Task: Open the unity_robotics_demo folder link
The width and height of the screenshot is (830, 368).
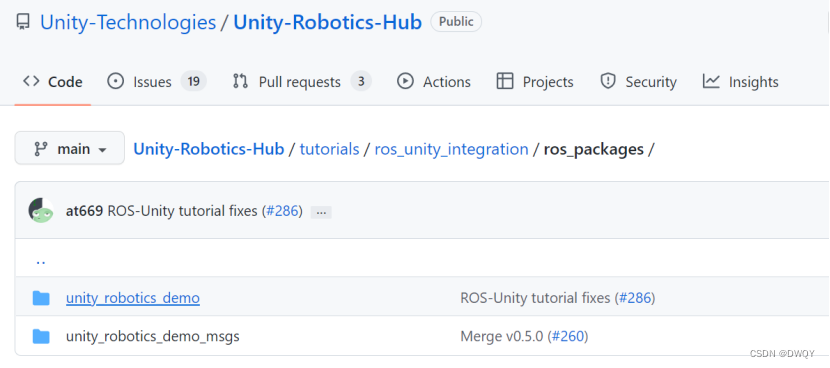Action: pos(133,298)
